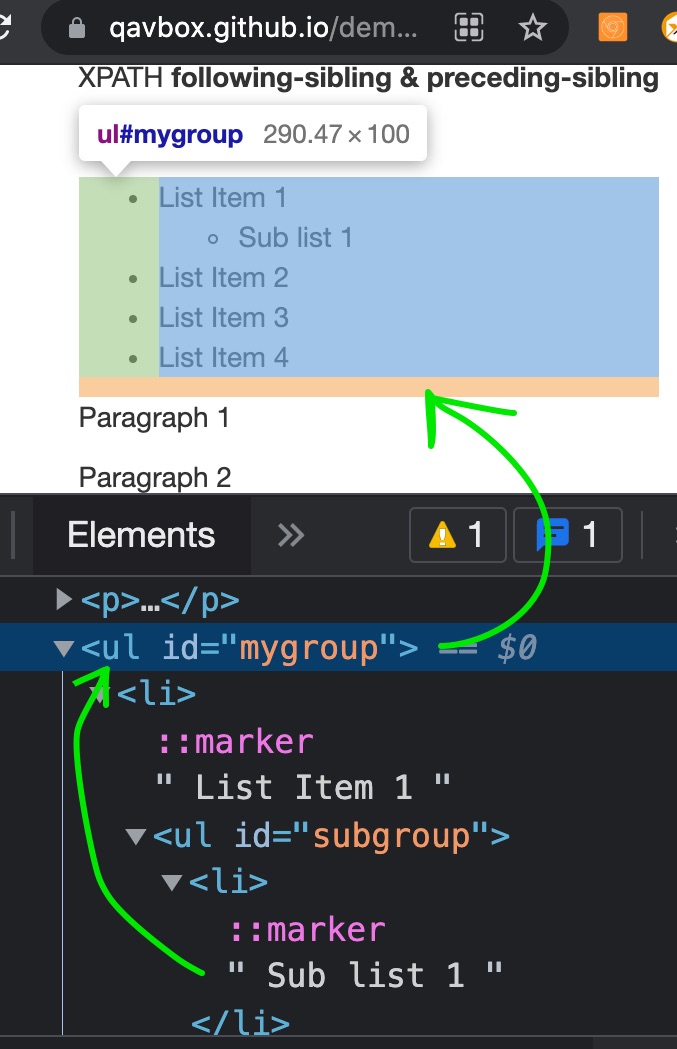Click the blue messages badge
Screen dimensions: 677x1049
click(x=567, y=535)
